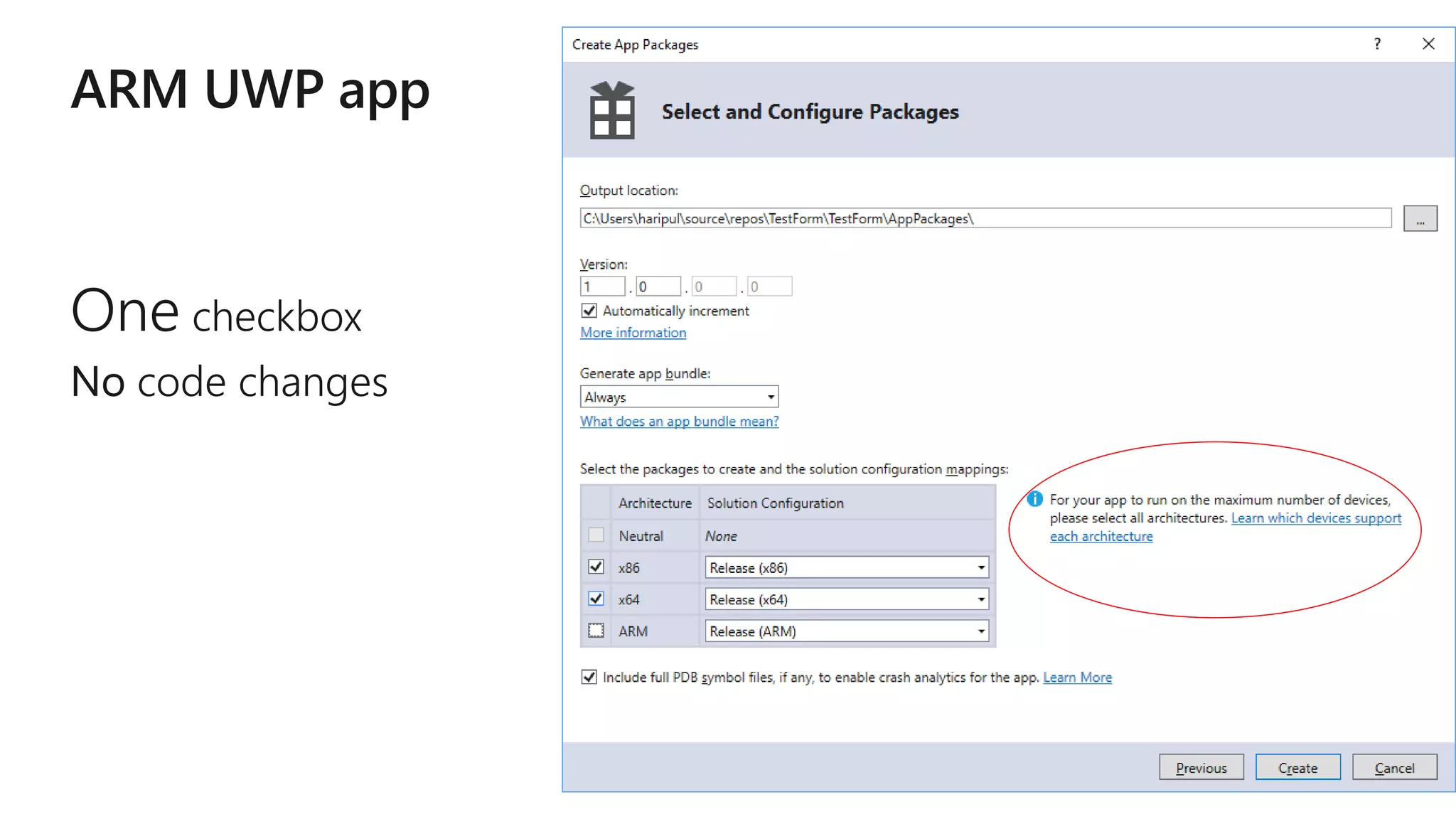
Task: Expand Release (x86) configuration dropdown
Action: click(846, 567)
